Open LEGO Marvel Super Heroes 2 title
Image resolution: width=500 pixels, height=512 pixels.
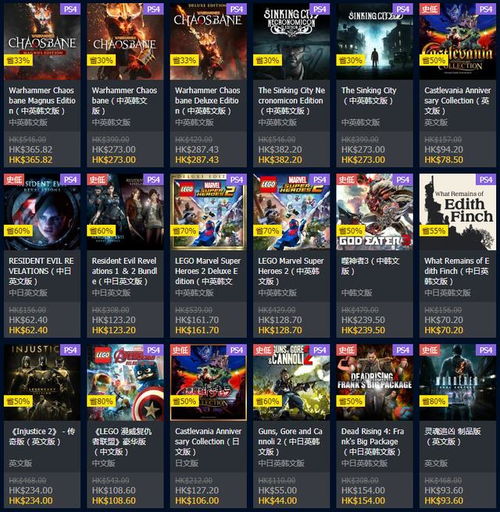pyautogui.click(x=289, y=271)
